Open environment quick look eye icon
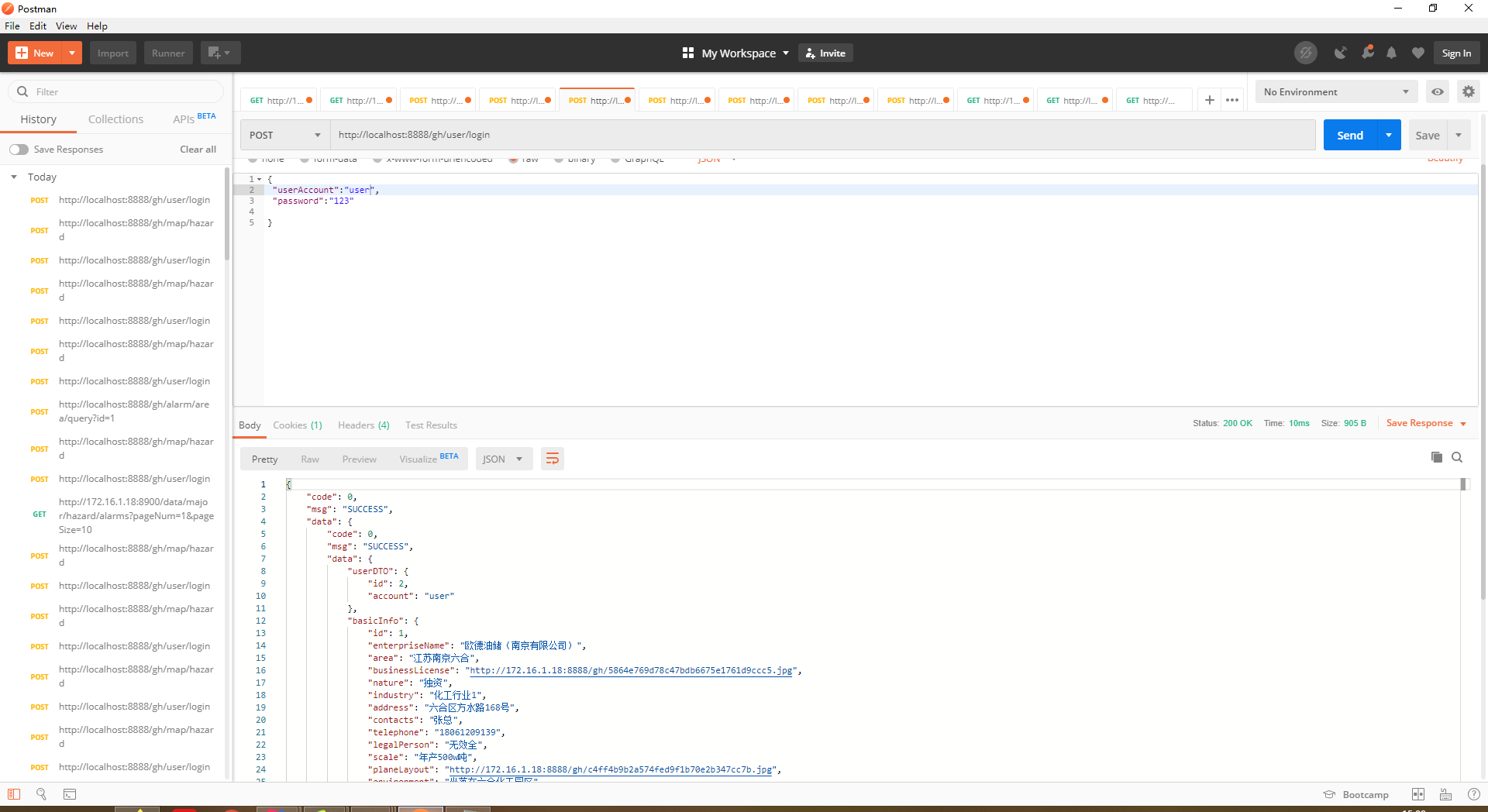Screen dimensions: 1488x812 point(1438,91)
